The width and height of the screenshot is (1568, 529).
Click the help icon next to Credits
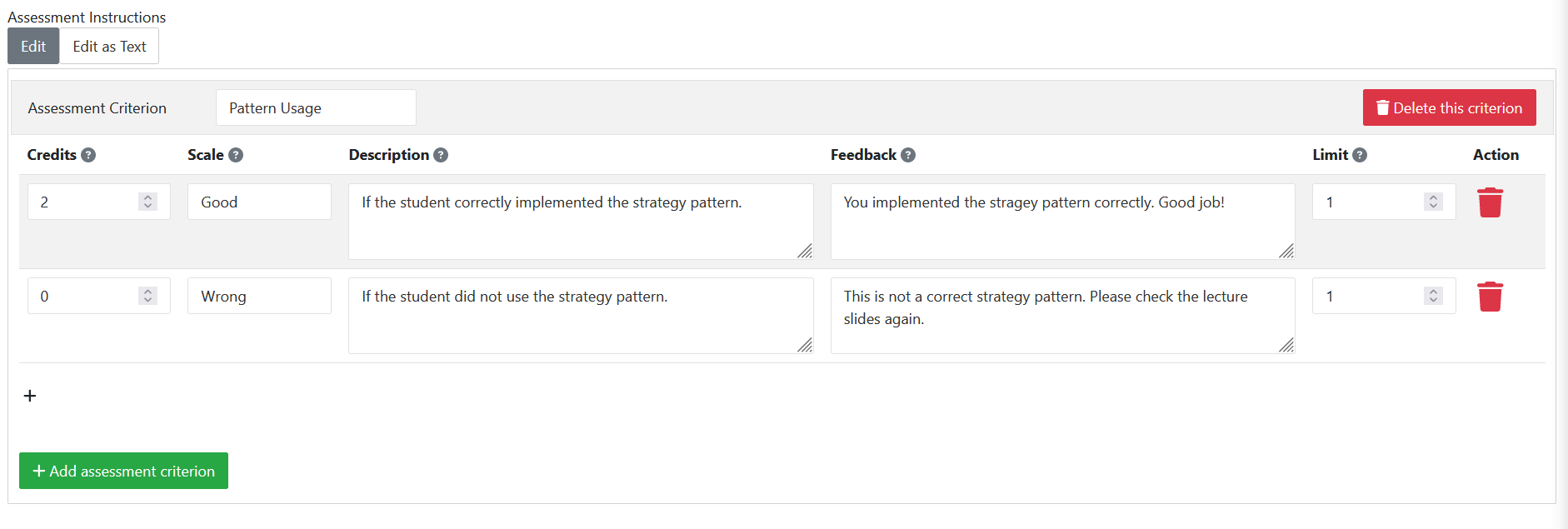coord(88,155)
